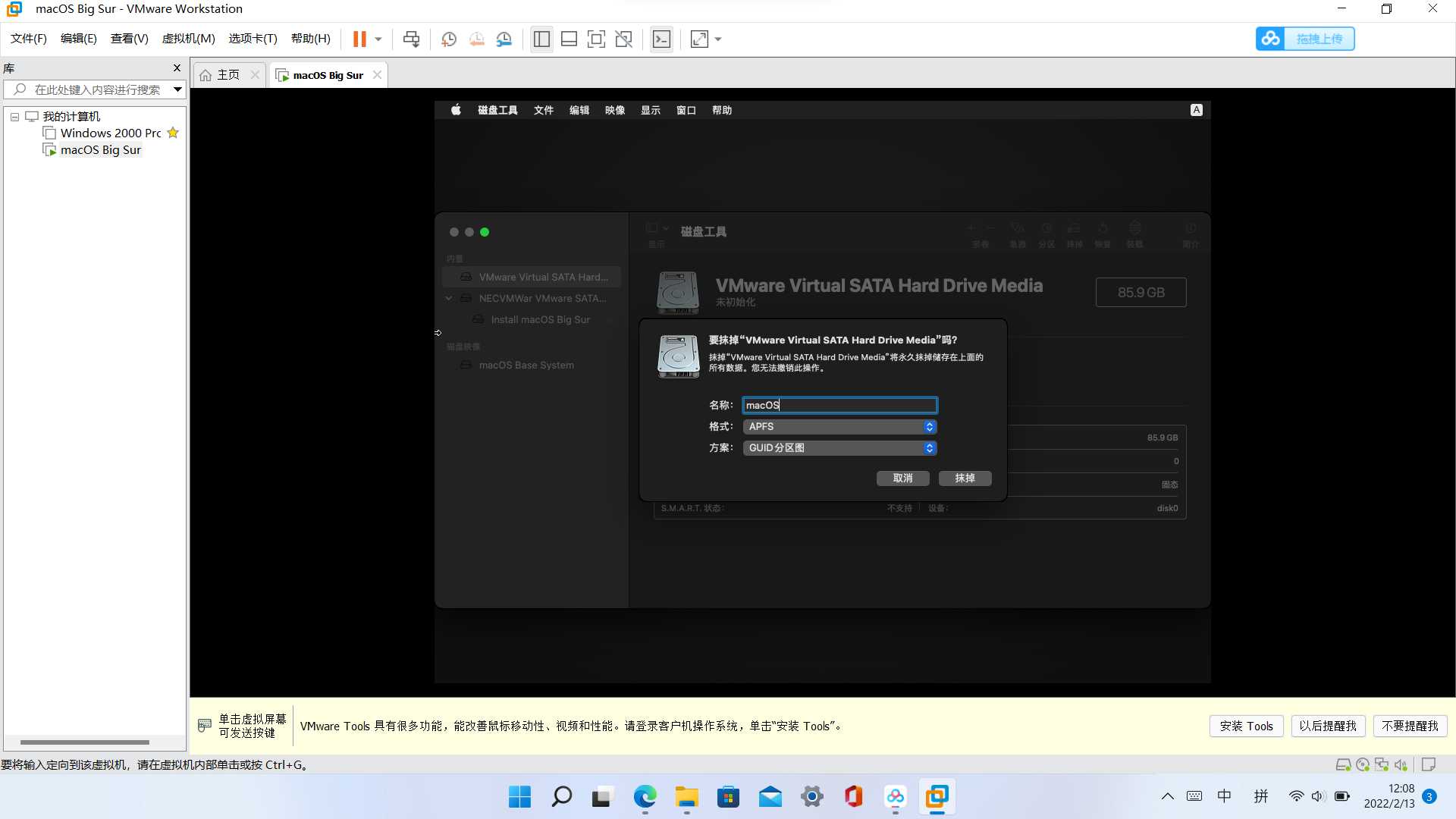Take a snapshot with the snapshot icon
Viewport: 1456px width, 819px height.
pos(449,39)
